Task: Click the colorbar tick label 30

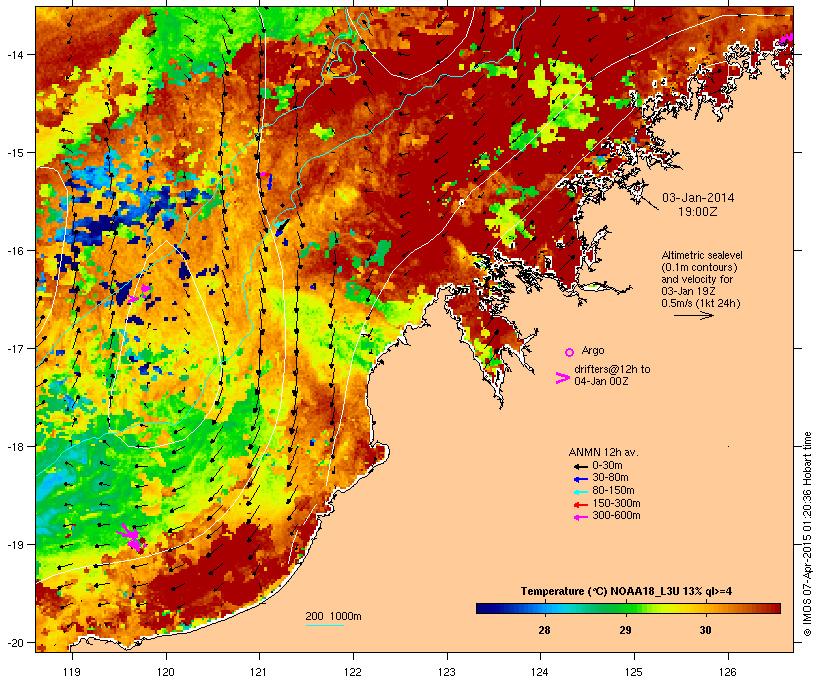Action: 705,630
